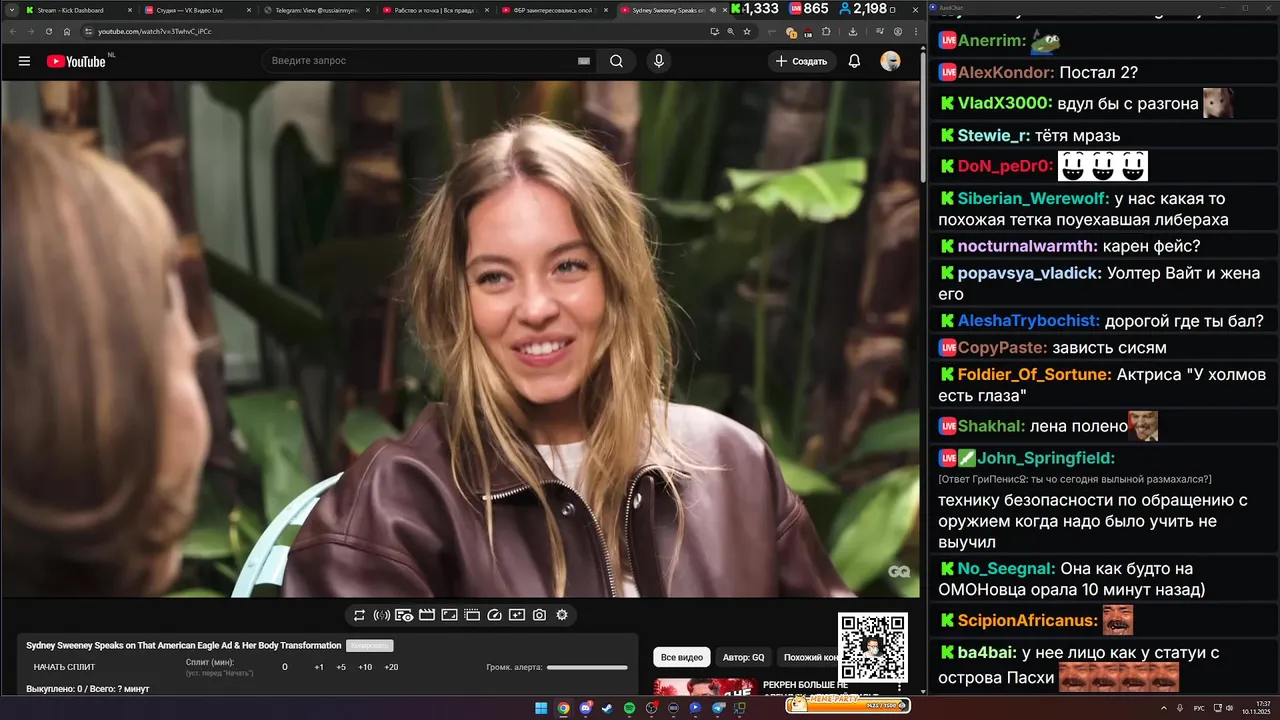This screenshot has height=720, width=1280.
Task: Select the Все видео filter chip
Action: coord(683,657)
